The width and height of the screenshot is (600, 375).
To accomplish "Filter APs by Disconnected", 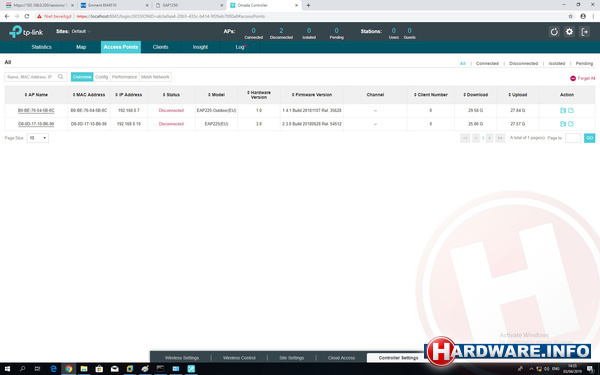I will pos(523,64).
